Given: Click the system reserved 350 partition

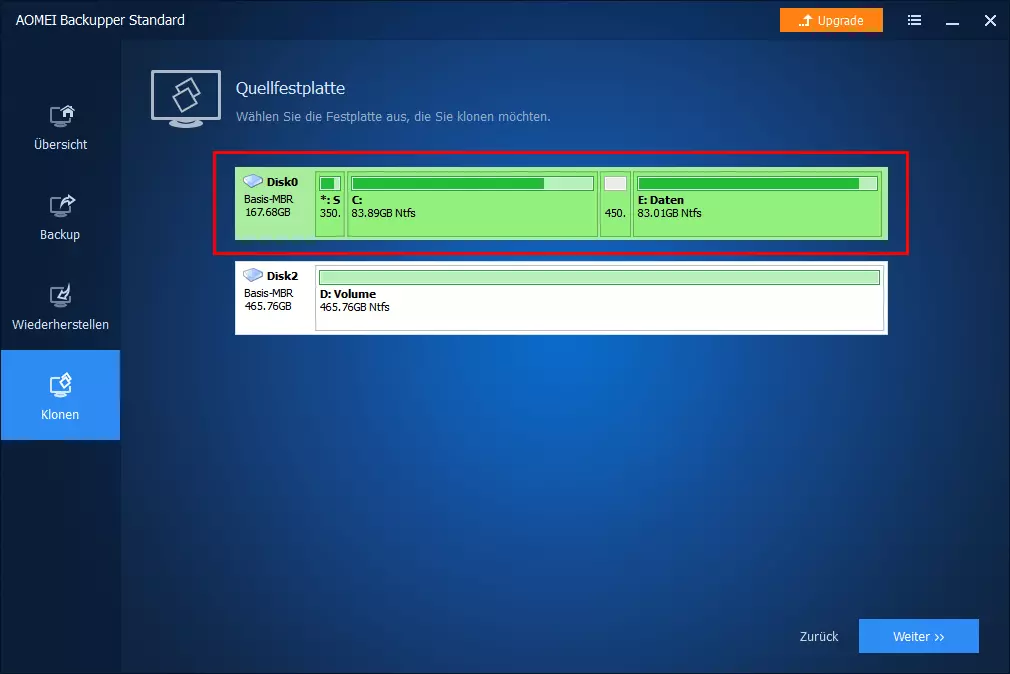Looking at the screenshot, I should pyautogui.click(x=330, y=204).
